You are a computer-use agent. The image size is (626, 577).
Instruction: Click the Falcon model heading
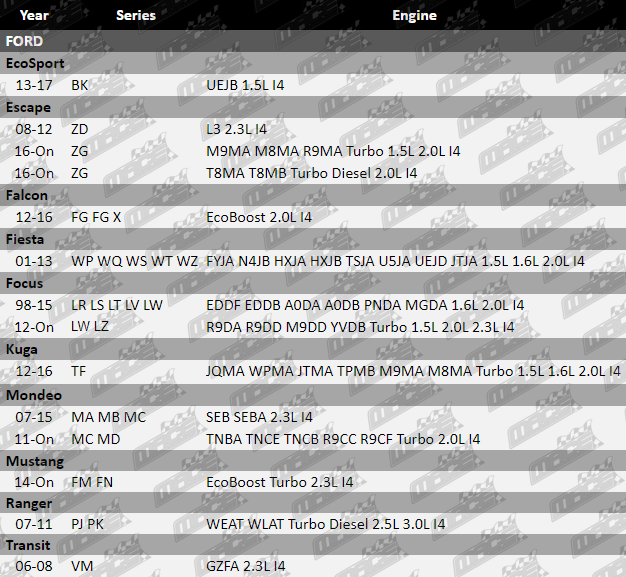point(27,195)
